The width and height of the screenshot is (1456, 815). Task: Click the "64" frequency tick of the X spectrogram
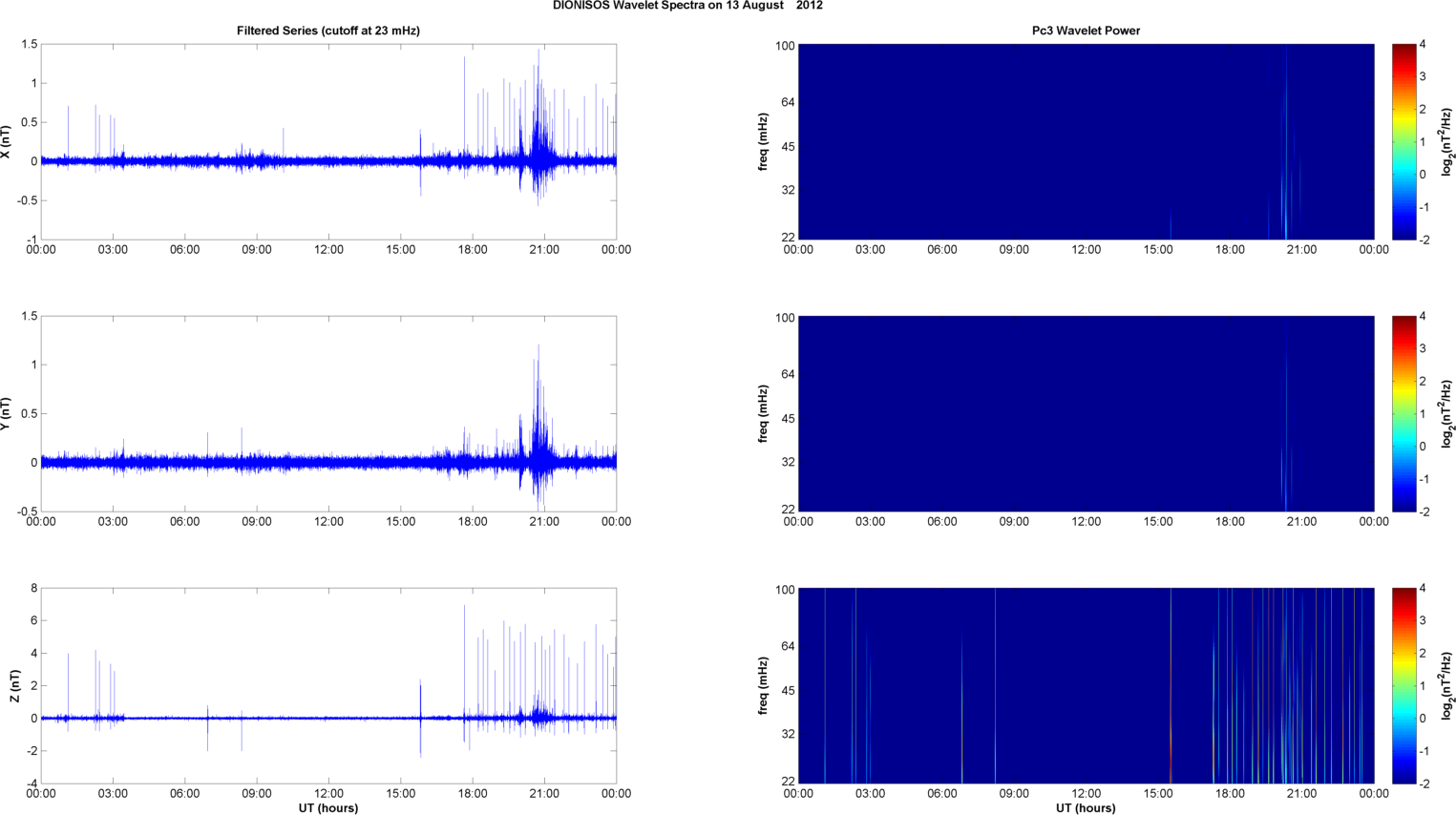point(788,102)
